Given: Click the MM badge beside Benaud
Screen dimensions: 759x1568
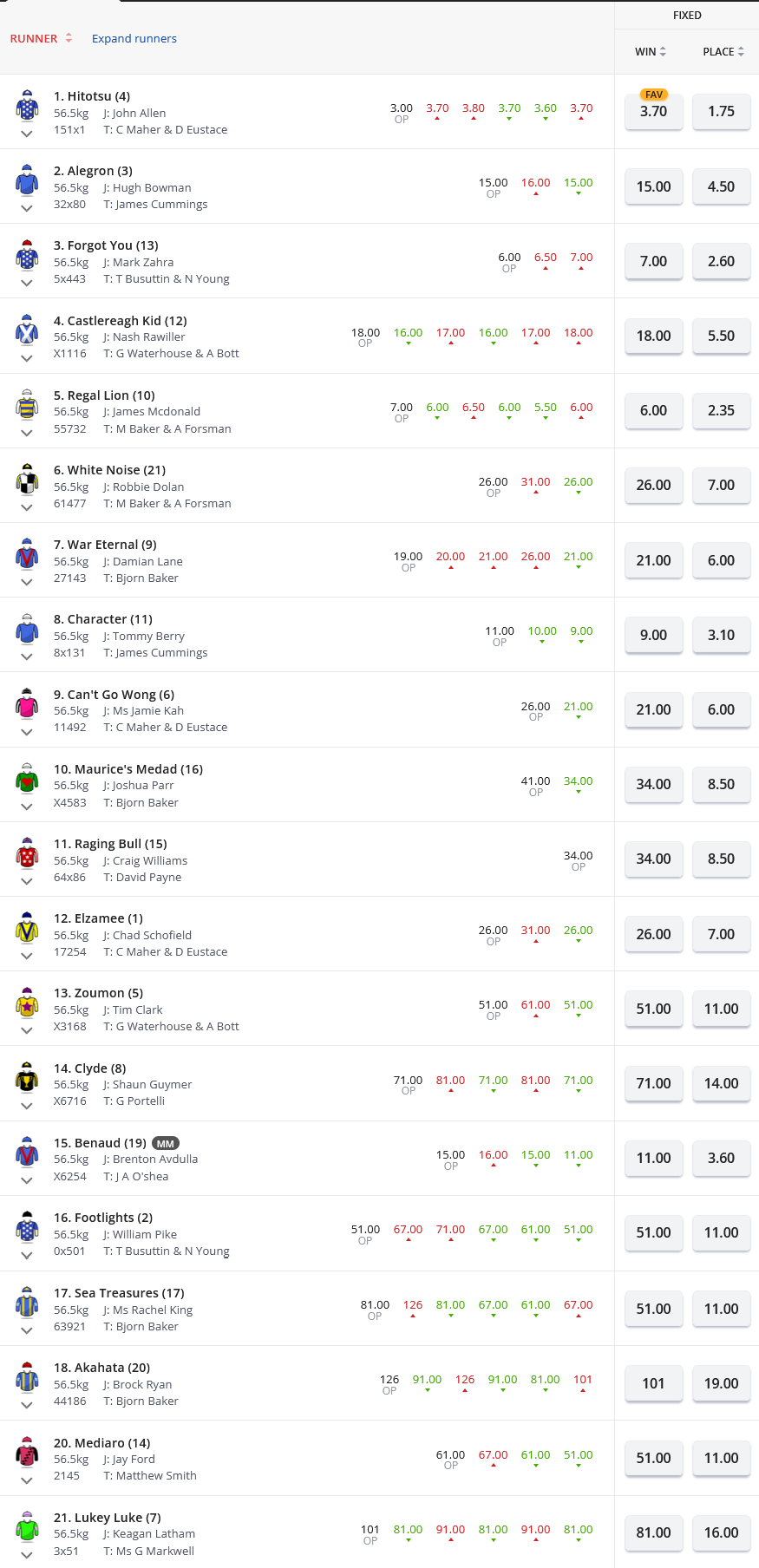Looking at the screenshot, I should (x=166, y=1144).
